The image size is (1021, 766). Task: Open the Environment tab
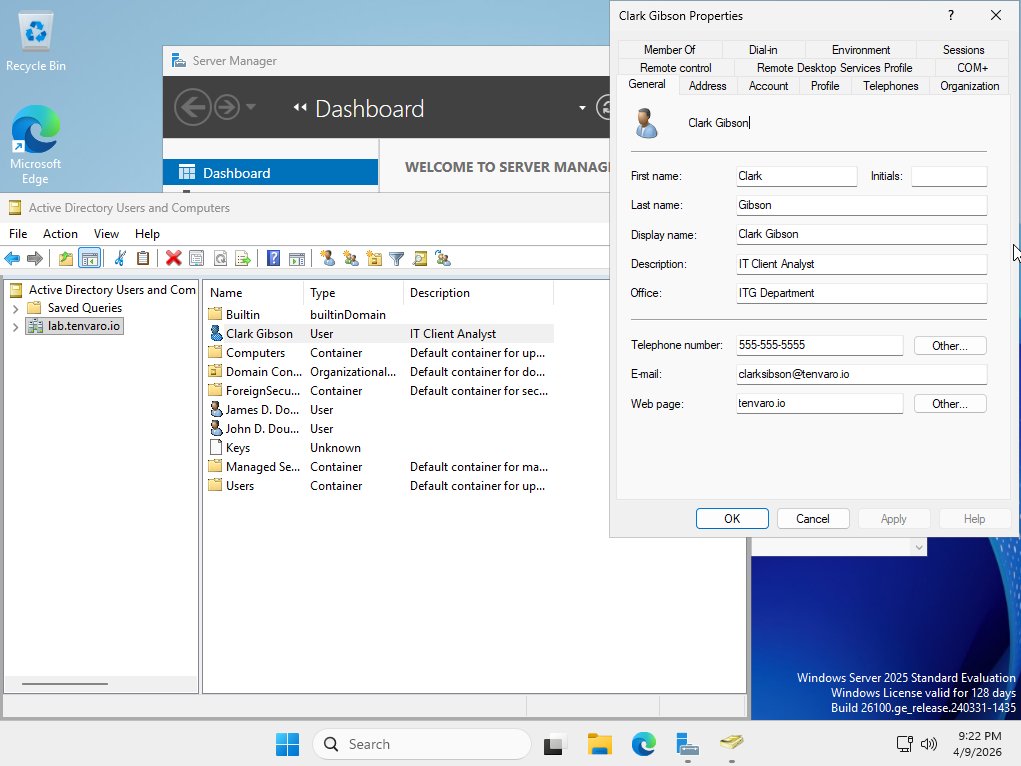[x=860, y=50]
